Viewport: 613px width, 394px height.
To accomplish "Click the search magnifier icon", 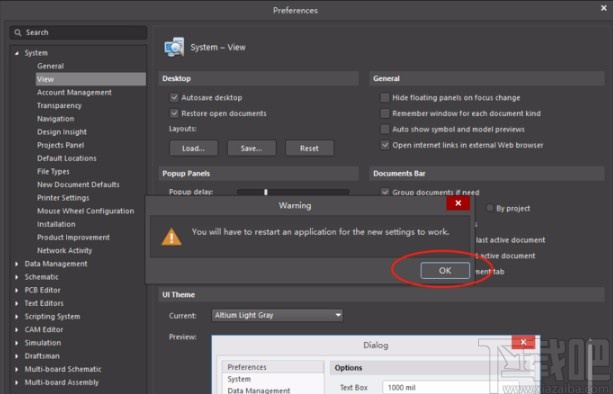I will pyautogui.click(x=18, y=33).
